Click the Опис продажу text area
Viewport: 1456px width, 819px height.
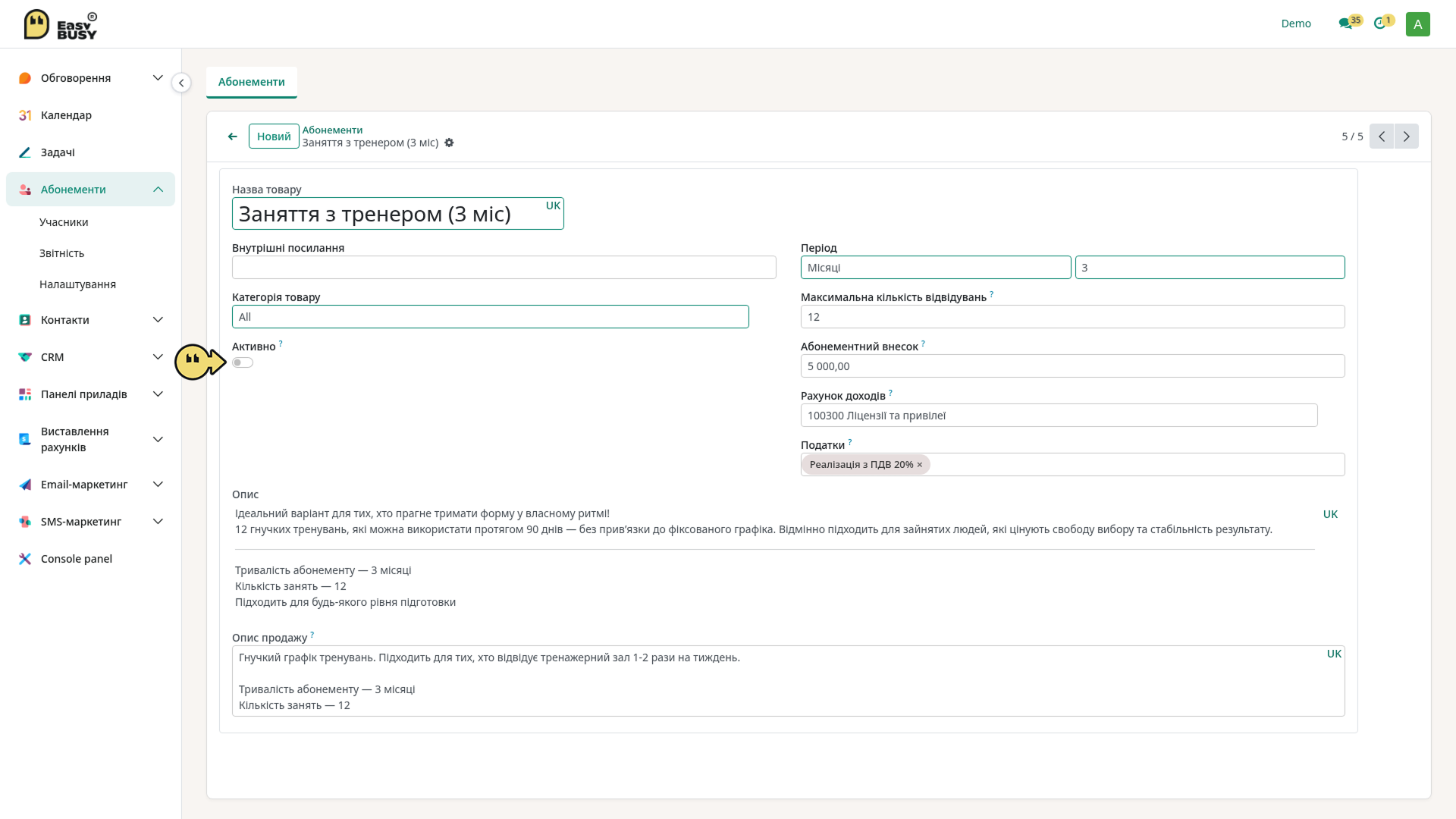[x=788, y=681]
